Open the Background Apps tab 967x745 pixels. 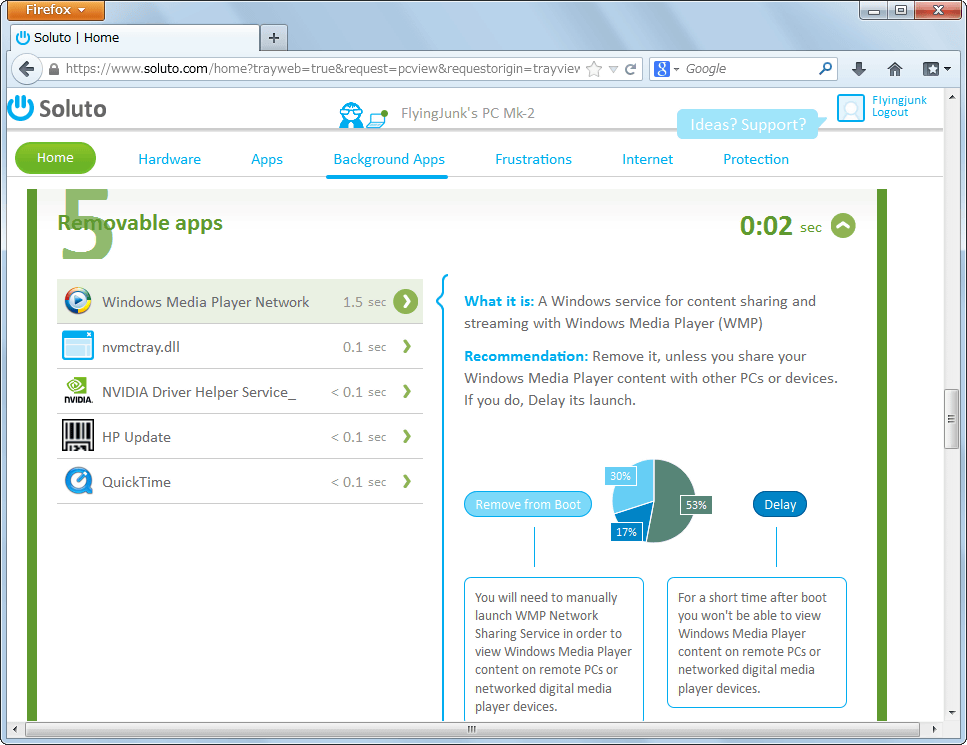pyautogui.click(x=389, y=159)
